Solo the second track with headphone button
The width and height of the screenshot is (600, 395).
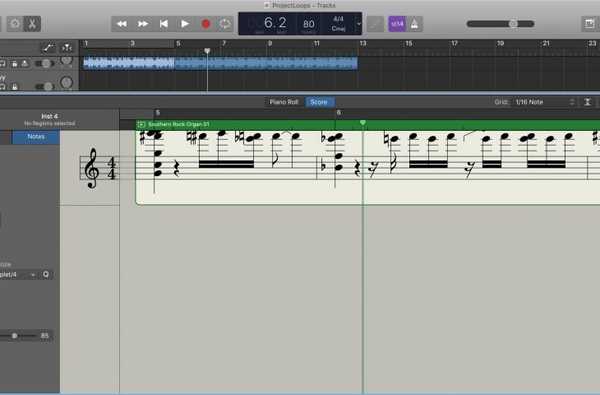point(3,87)
